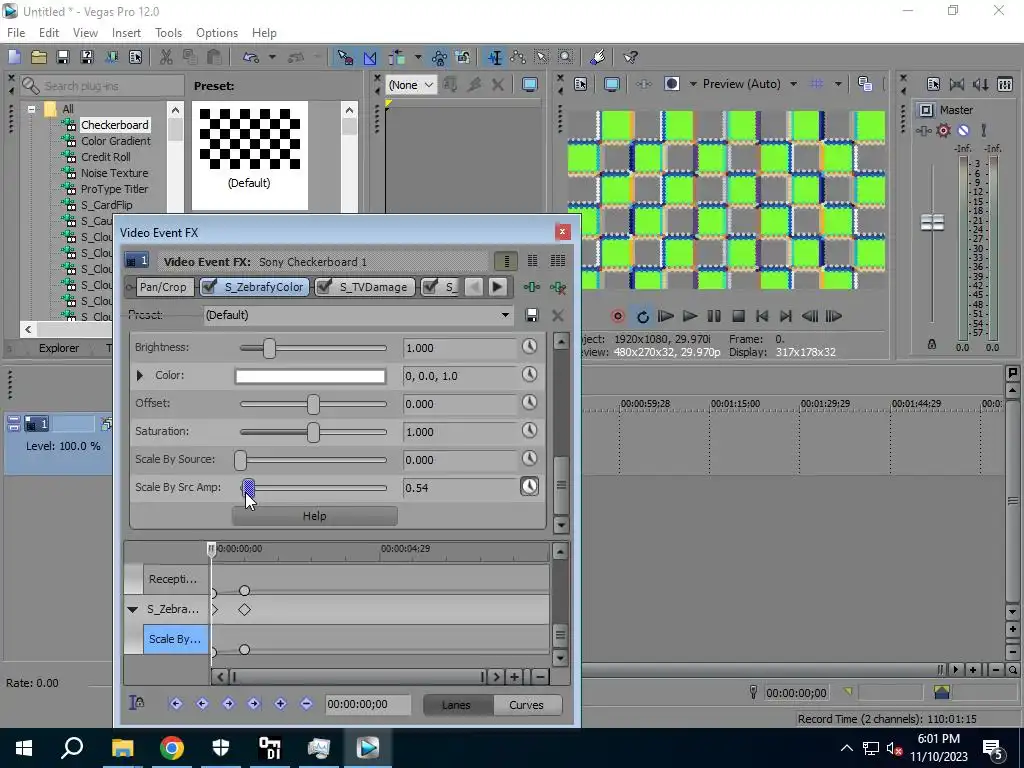Toggle the Loop Playback button
The width and height of the screenshot is (1024, 768).
643,317
